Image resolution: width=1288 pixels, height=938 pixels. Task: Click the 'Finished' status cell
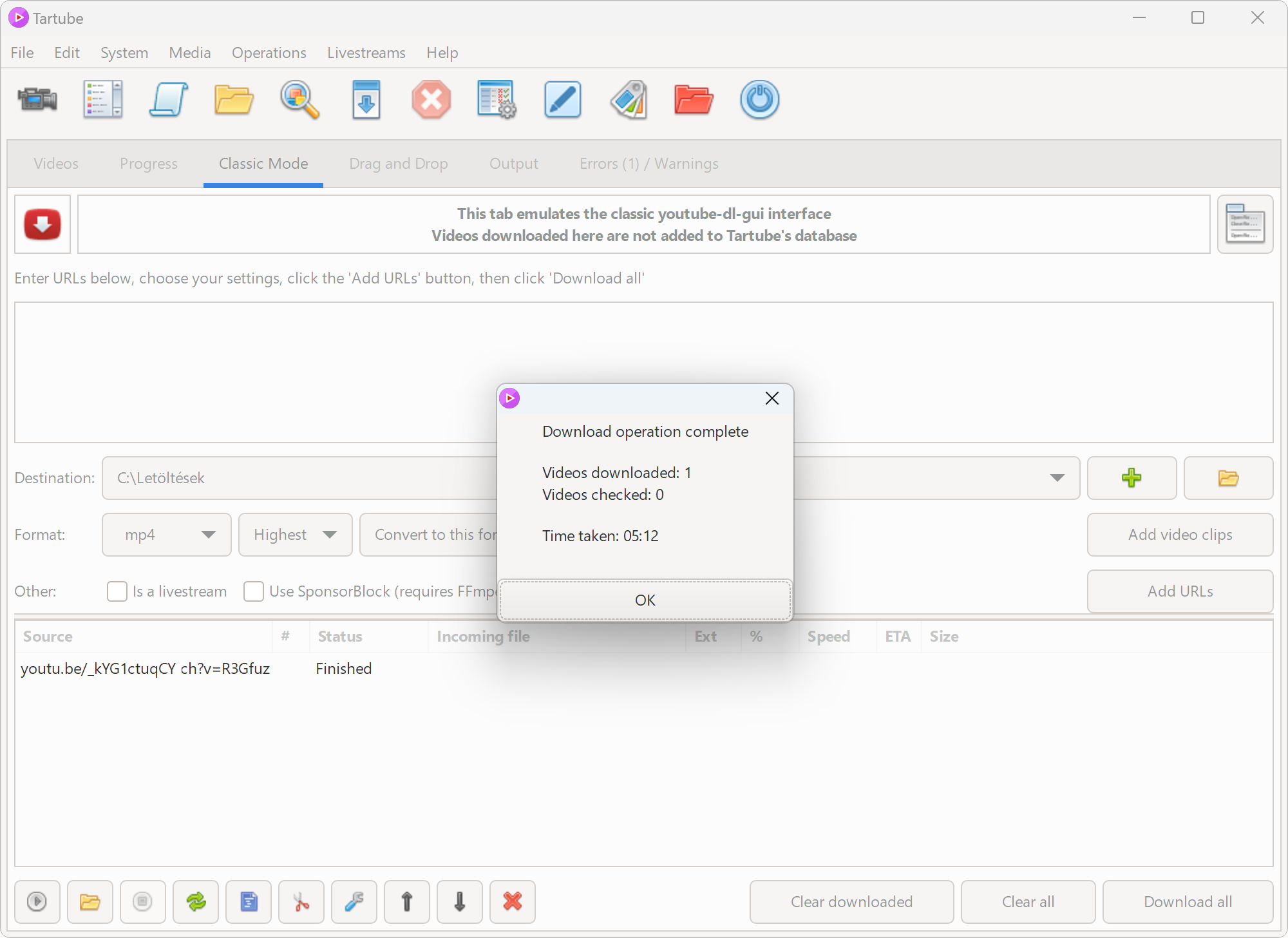pyautogui.click(x=344, y=669)
